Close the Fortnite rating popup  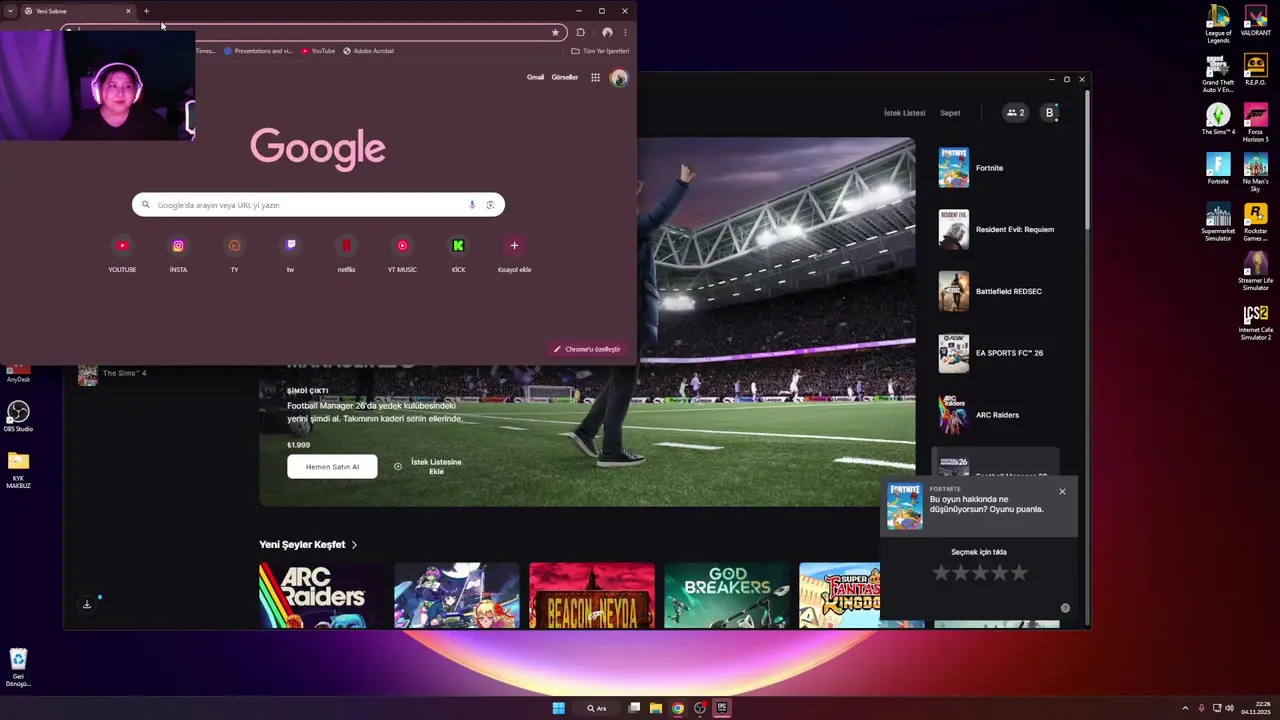[x=1062, y=491]
